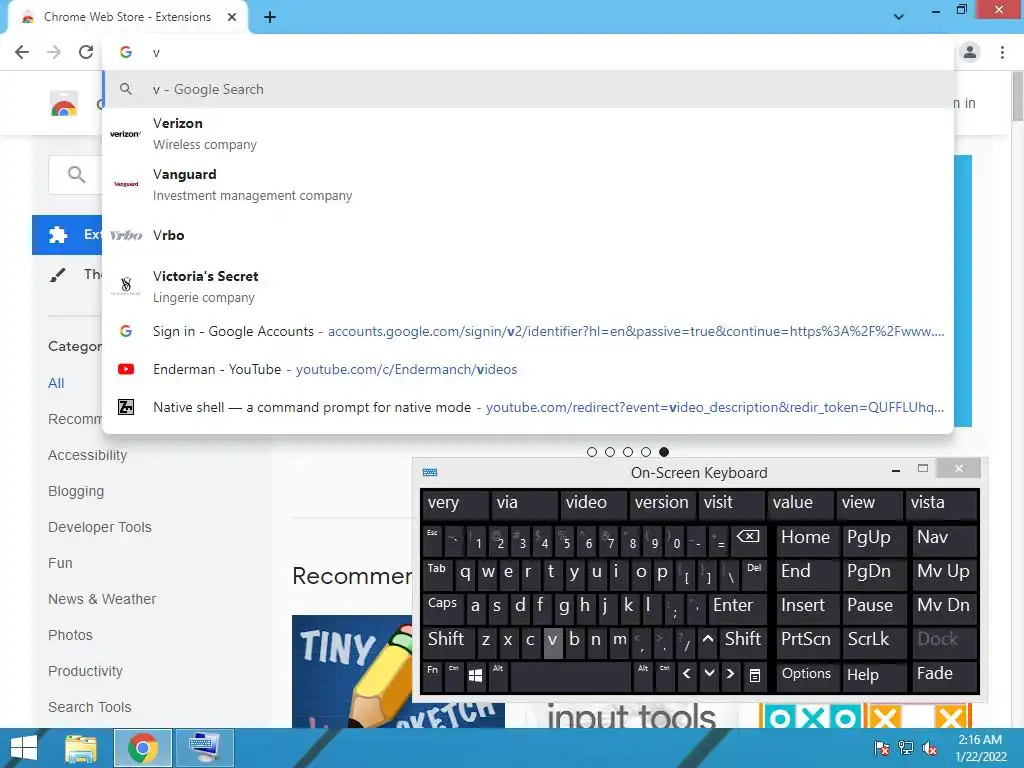Select News & Weather category
Viewport: 1024px width, 768px height.
pos(102,599)
